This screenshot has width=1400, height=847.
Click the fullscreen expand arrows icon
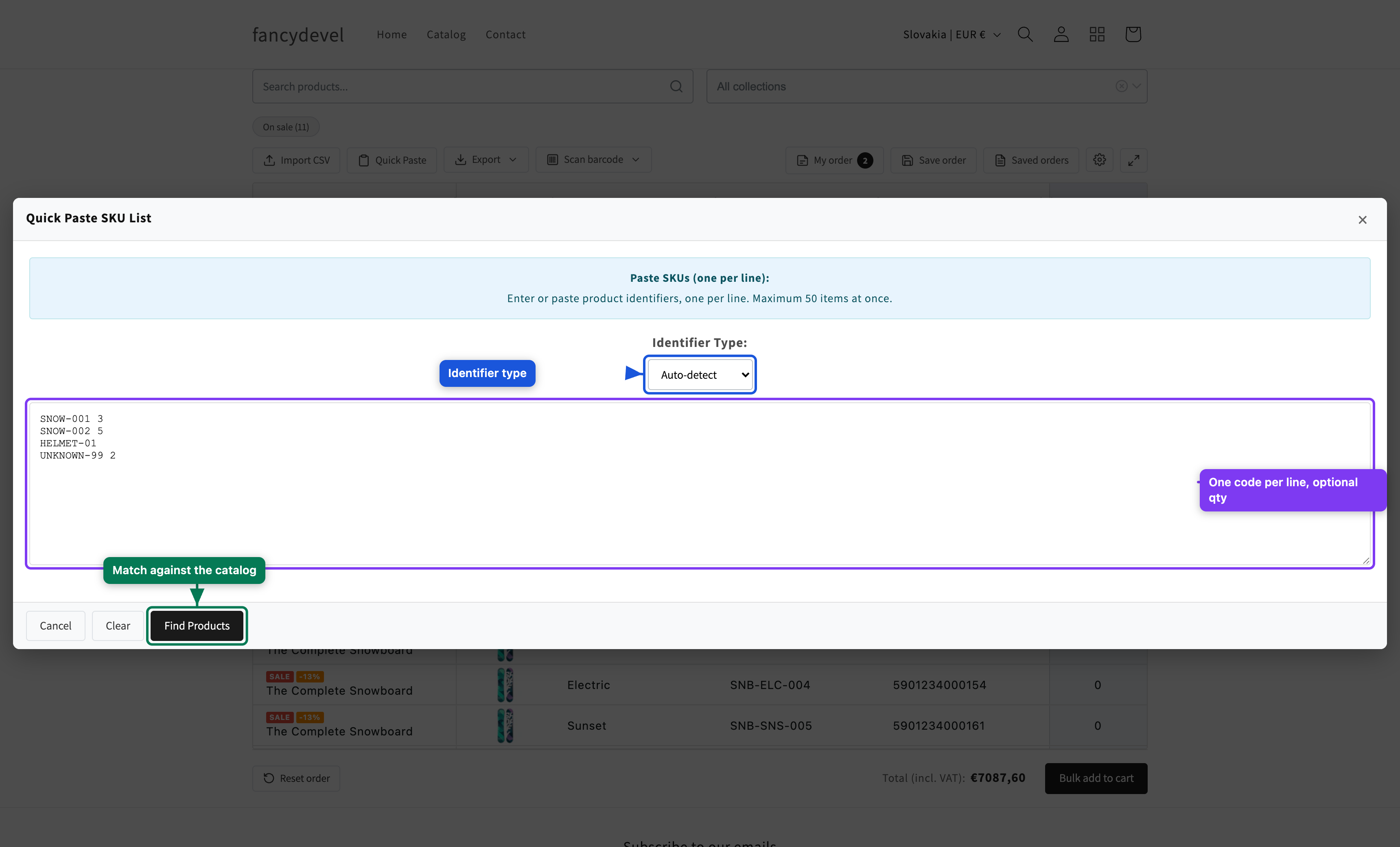point(1133,160)
